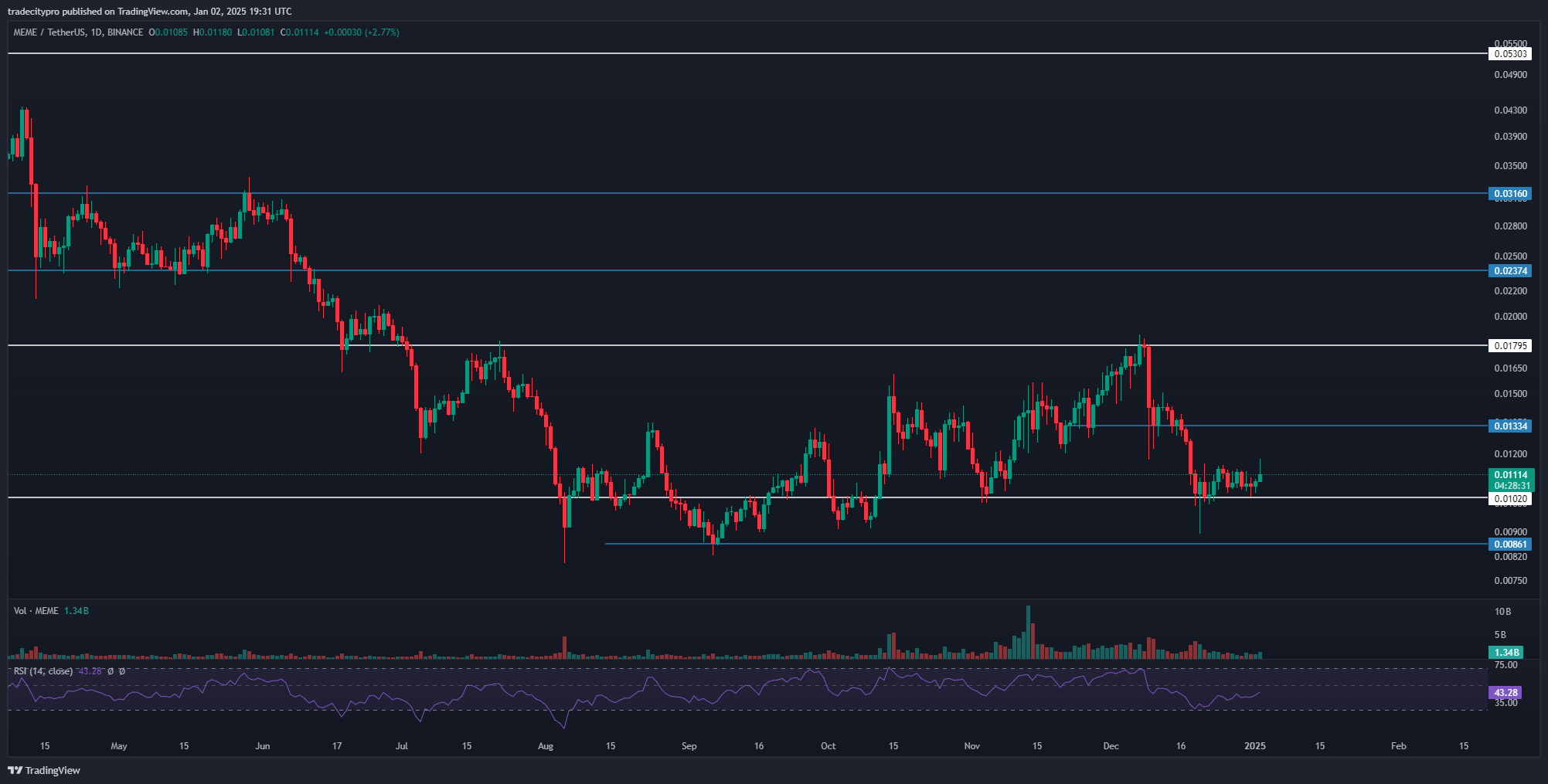
Task: Select the white price label '0.01795'
Action: point(1509,346)
